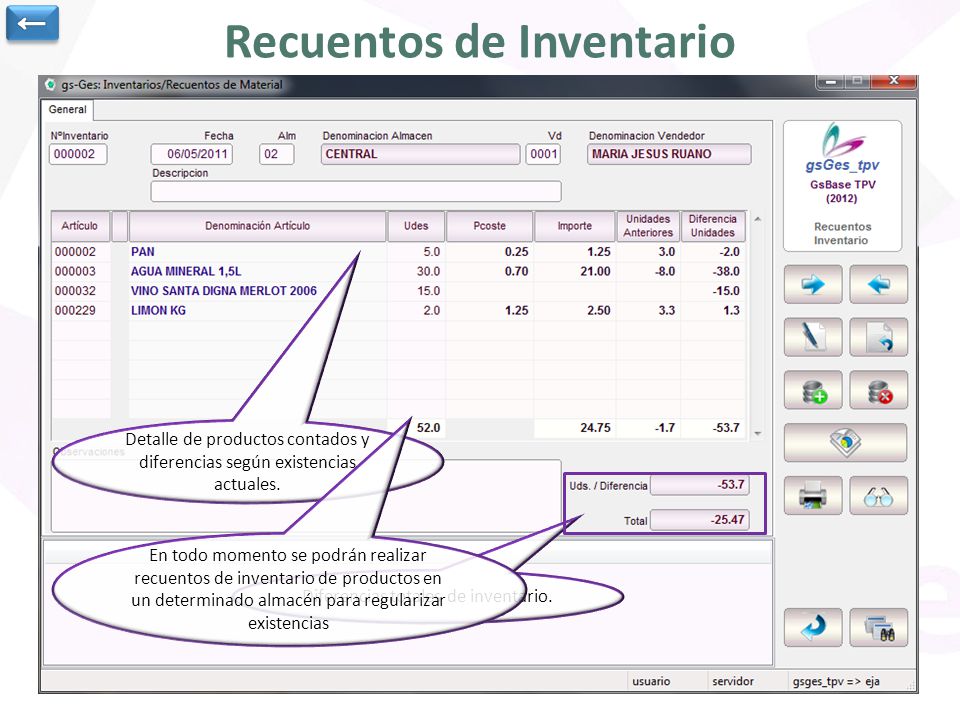Click the Diferencia Unidades column header
The height and width of the screenshot is (720, 960).
[713, 226]
